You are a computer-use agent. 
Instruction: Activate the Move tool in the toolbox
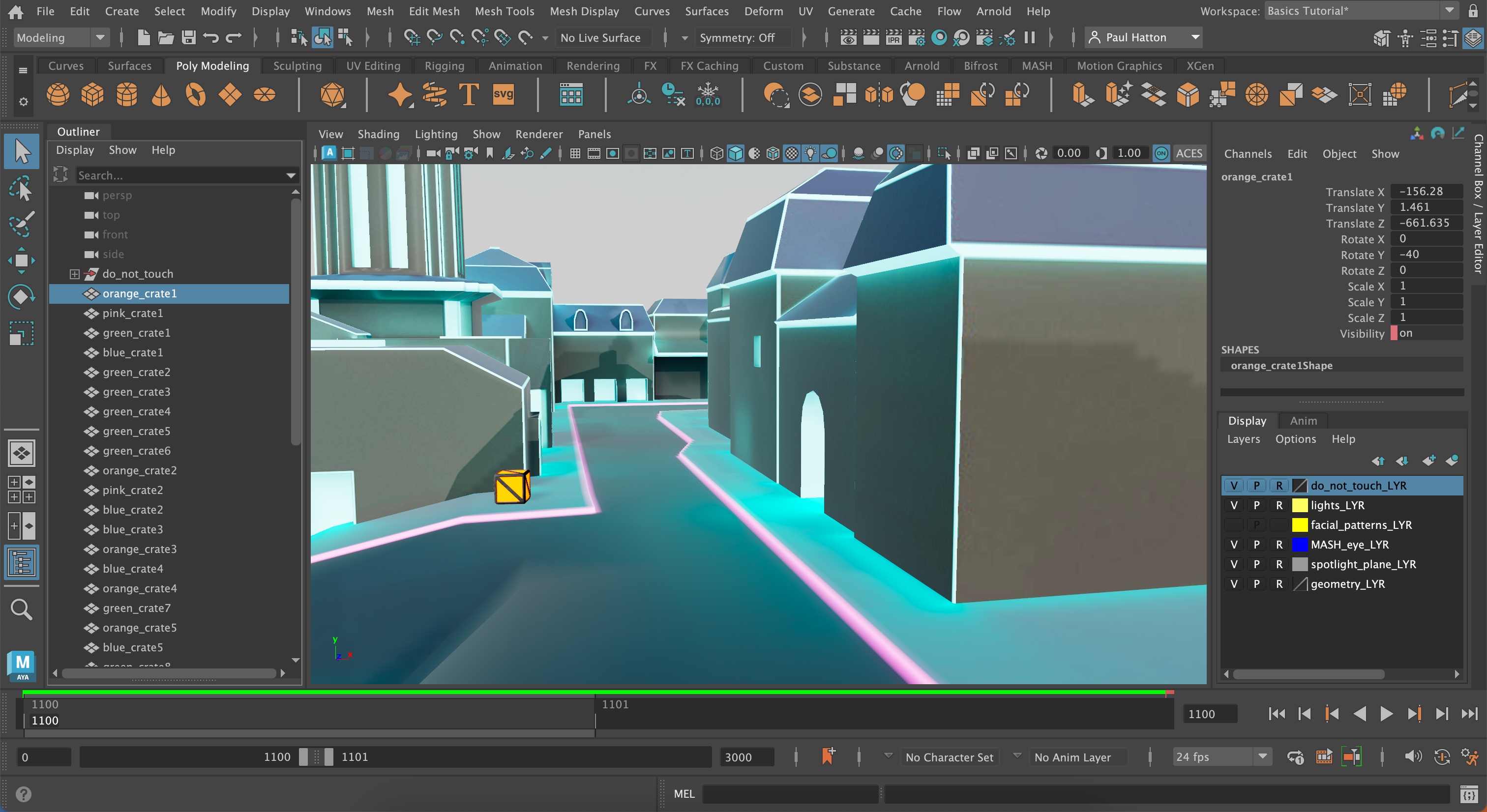pos(21,260)
